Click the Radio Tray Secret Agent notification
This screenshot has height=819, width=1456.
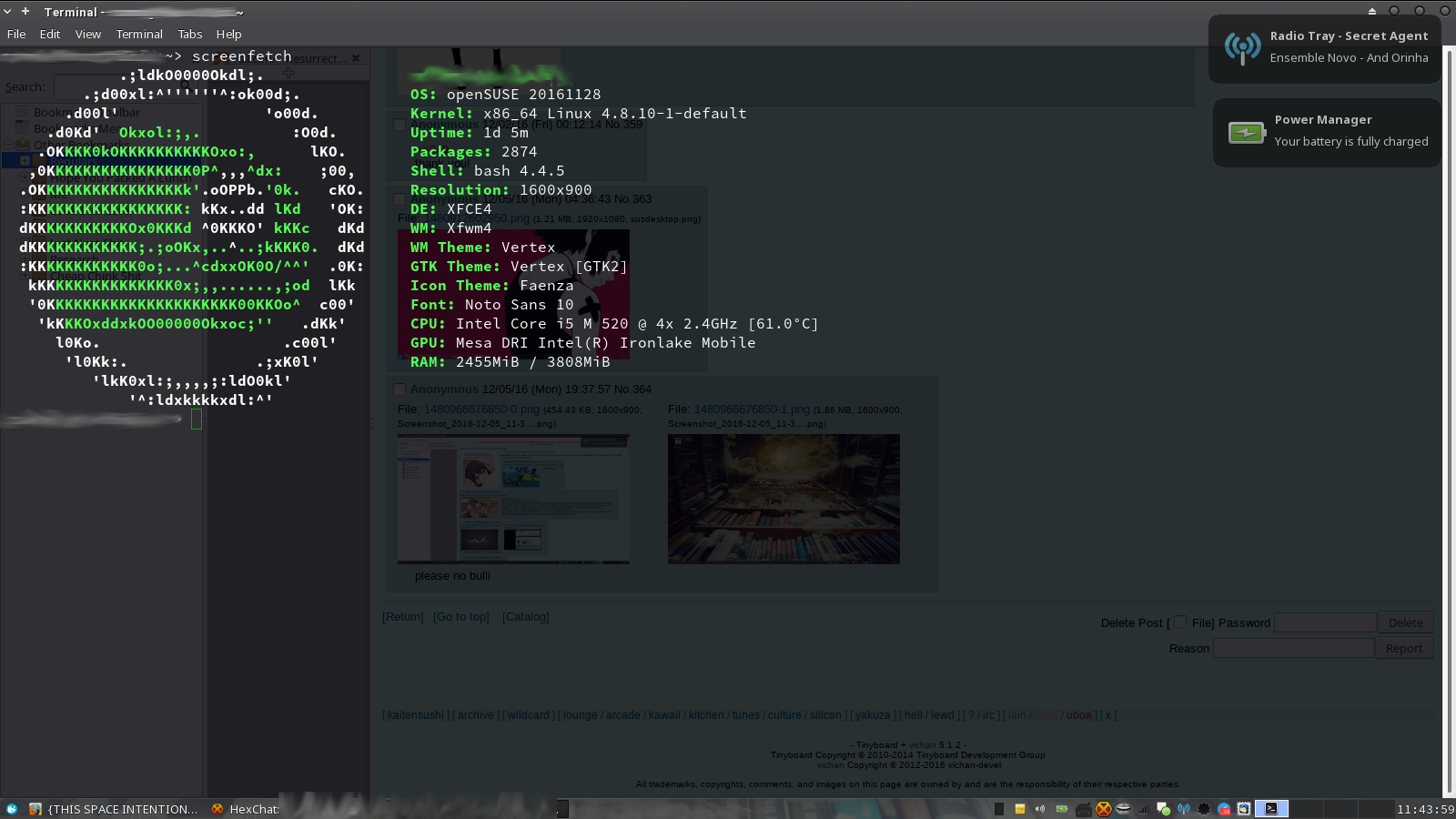tap(1324, 47)
